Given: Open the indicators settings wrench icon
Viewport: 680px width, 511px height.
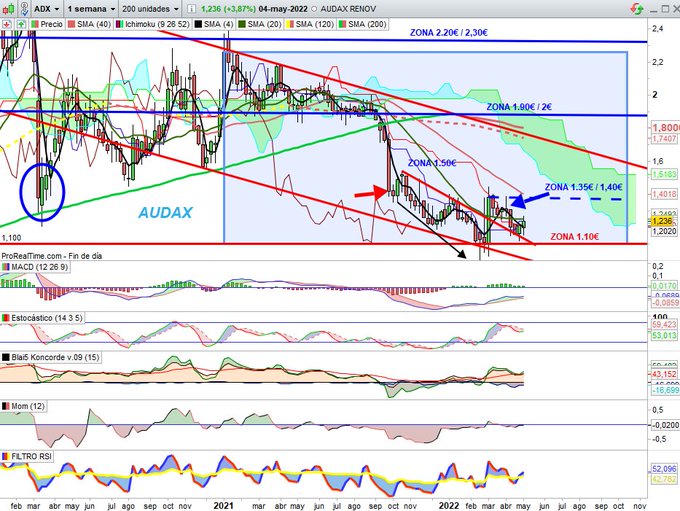Looking at the screenshot, I should [25, 8].
